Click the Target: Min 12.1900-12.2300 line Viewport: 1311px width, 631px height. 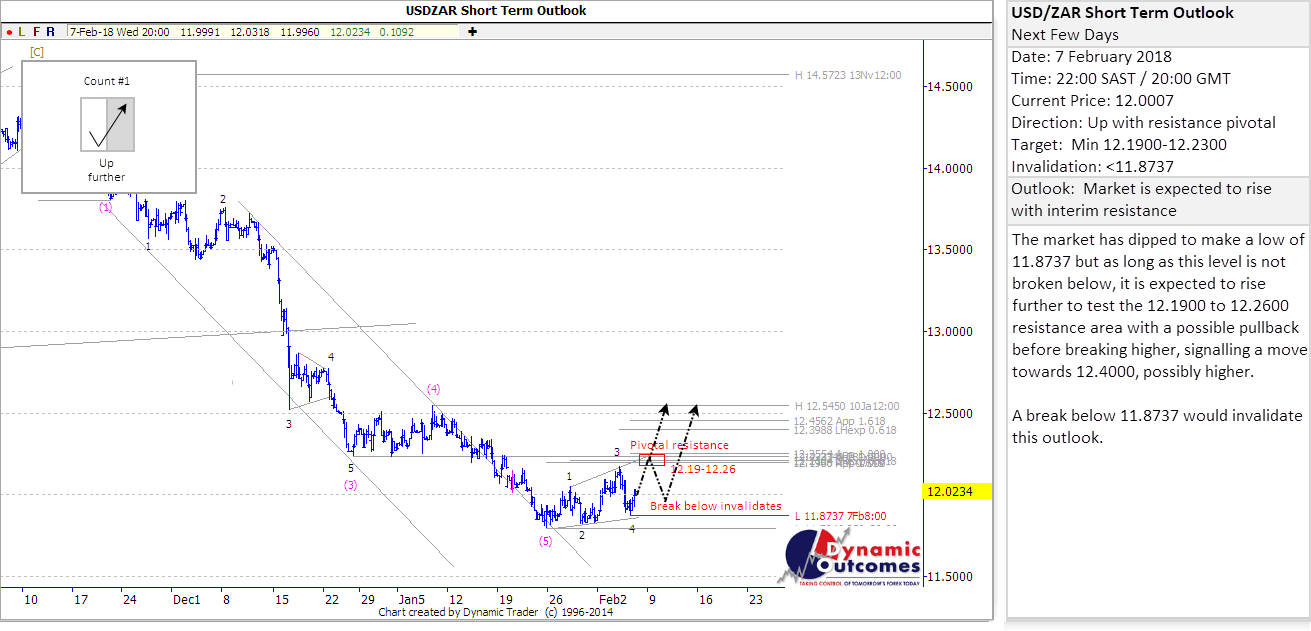click(1119, 145)
